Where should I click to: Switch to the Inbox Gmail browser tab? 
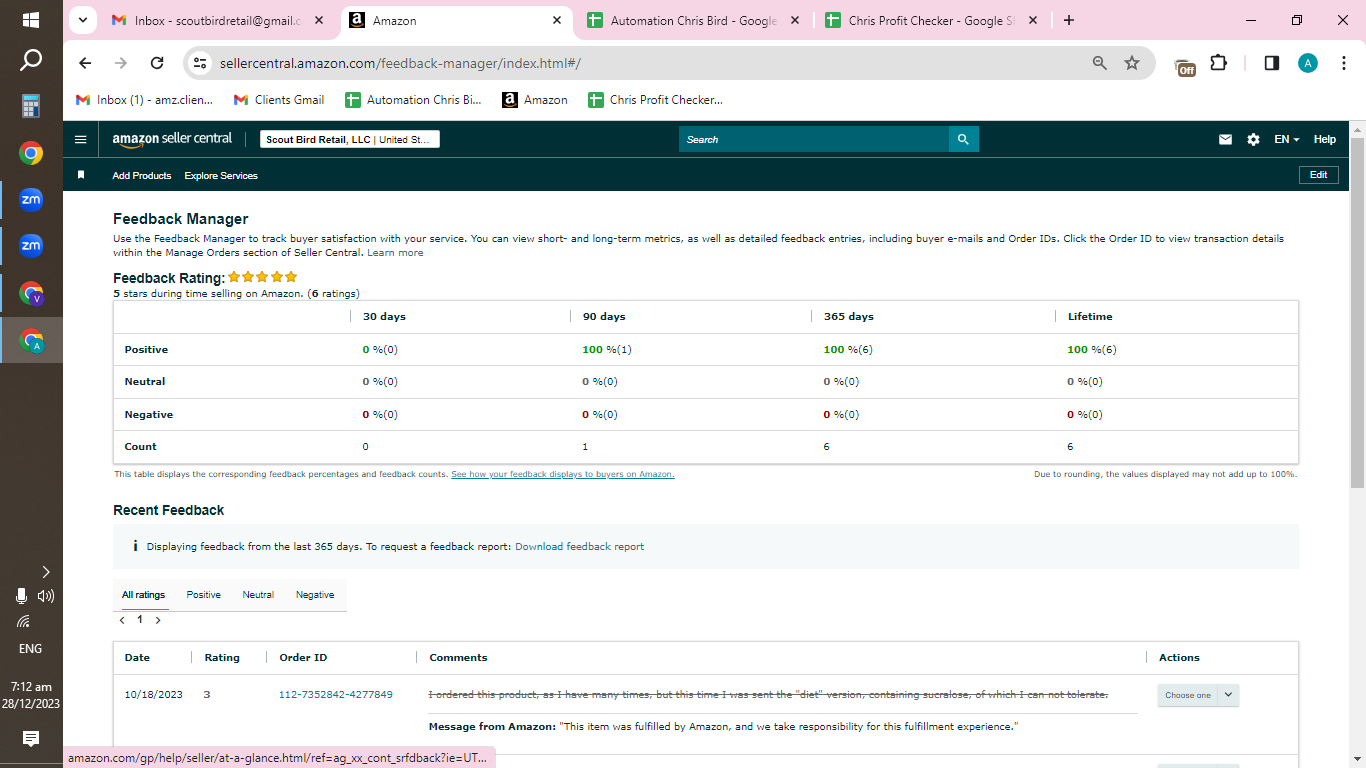coord(218,20)
